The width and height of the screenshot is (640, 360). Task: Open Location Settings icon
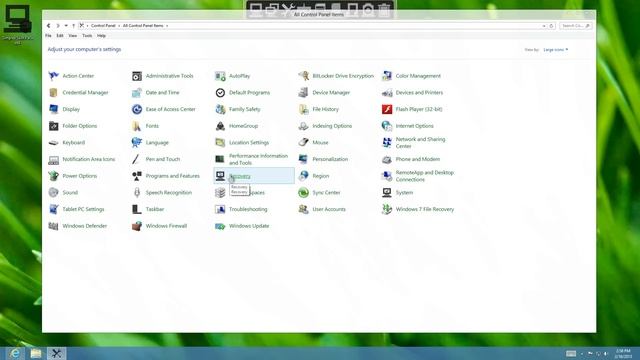pyautogui.click(x=220, y=143)
